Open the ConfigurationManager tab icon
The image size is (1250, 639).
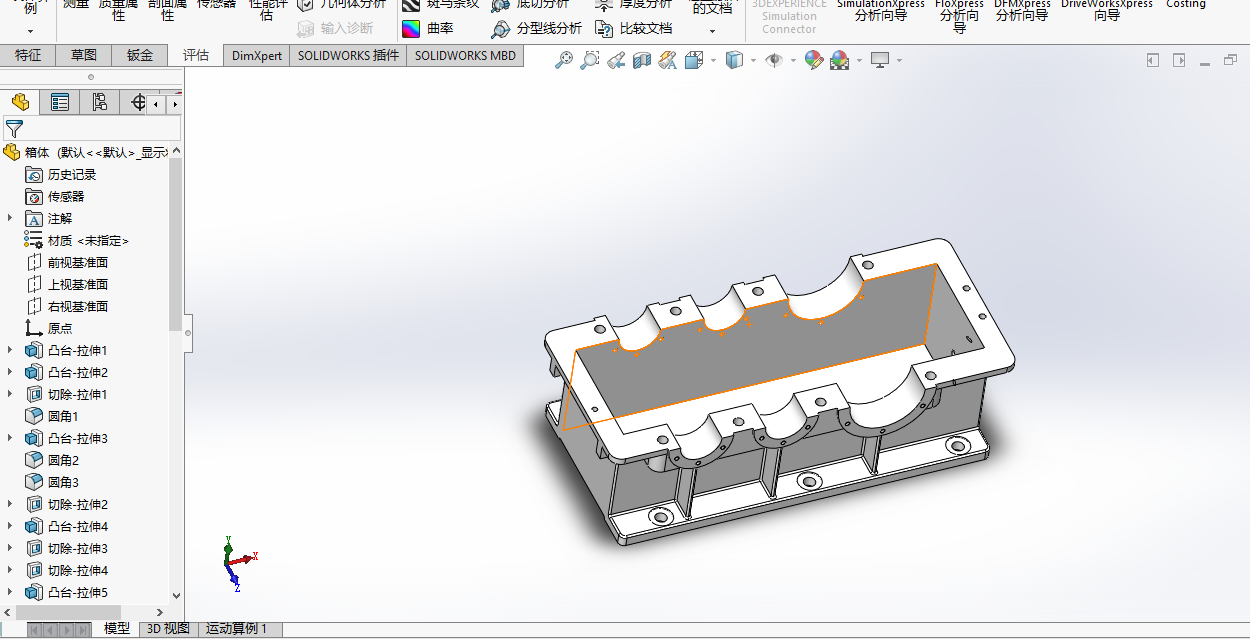click(99, 102)
